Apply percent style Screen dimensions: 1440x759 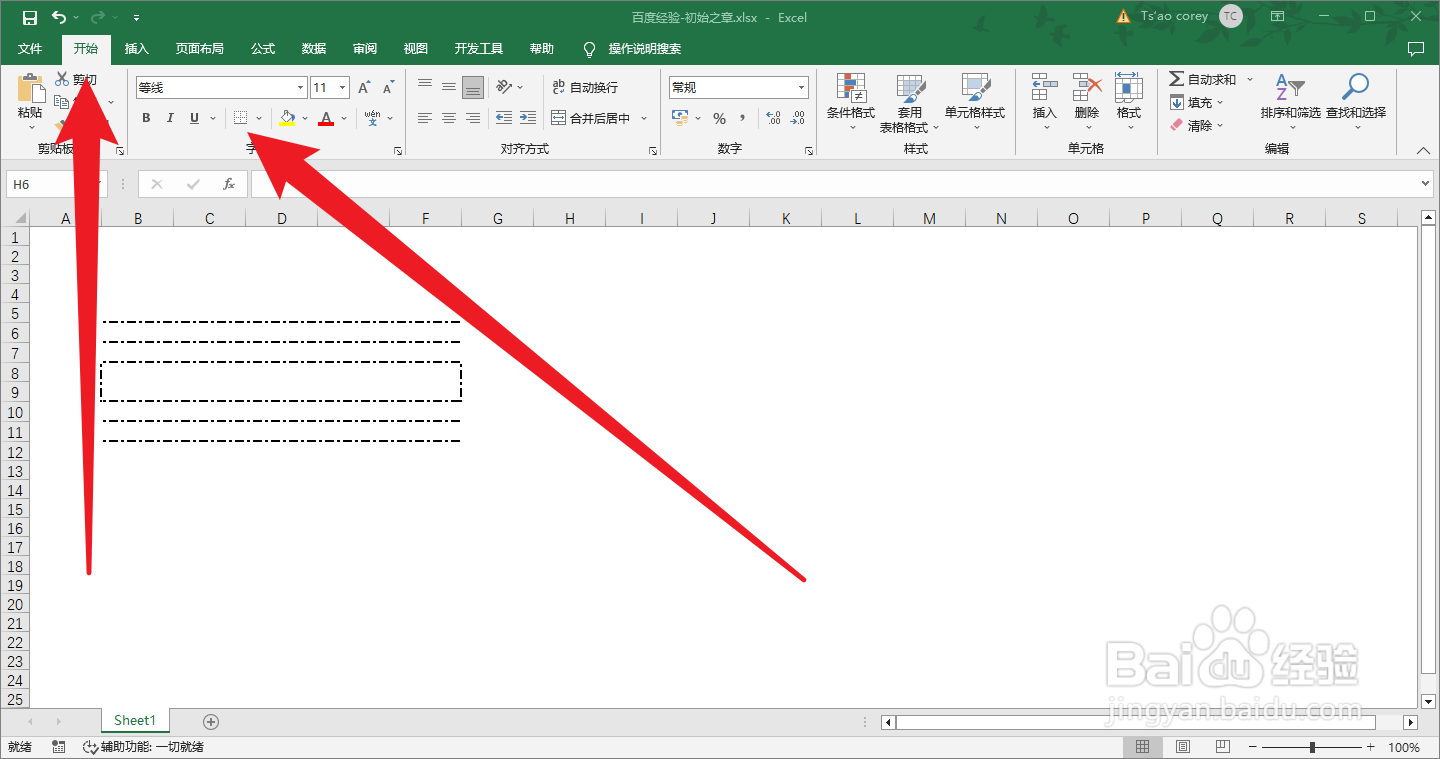[x=719, y=118]
